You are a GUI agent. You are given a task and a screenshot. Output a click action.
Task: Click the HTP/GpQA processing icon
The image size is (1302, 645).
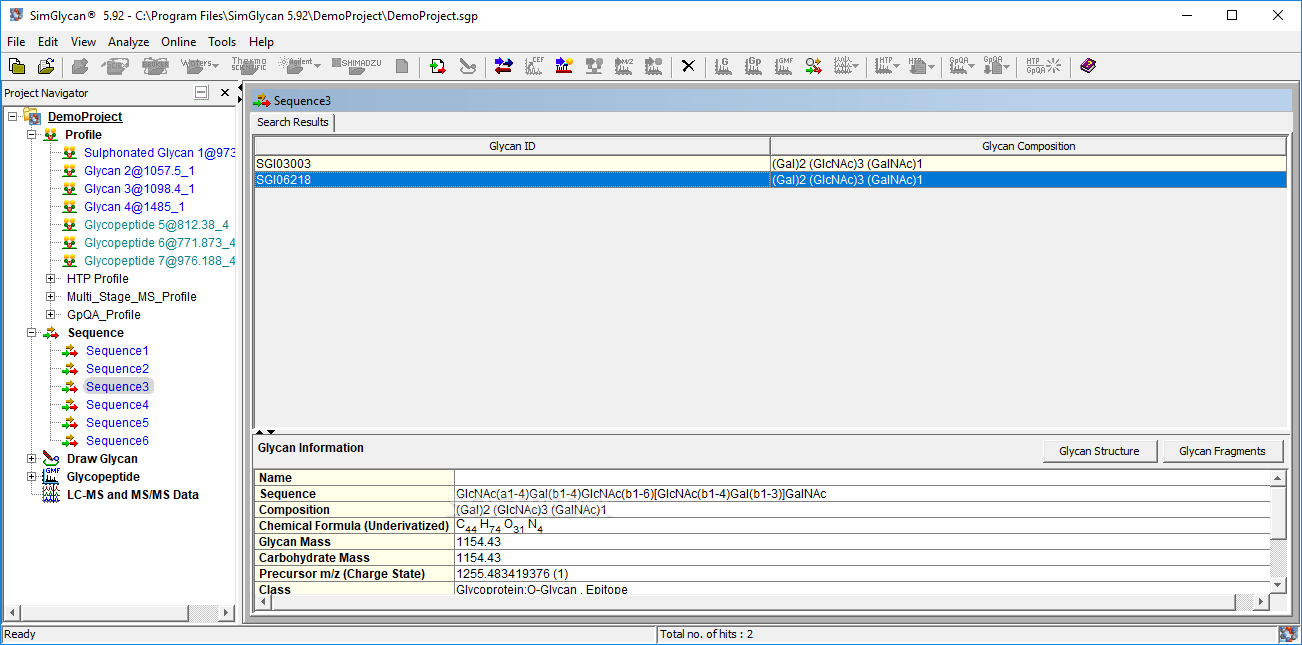[1044, 66]
